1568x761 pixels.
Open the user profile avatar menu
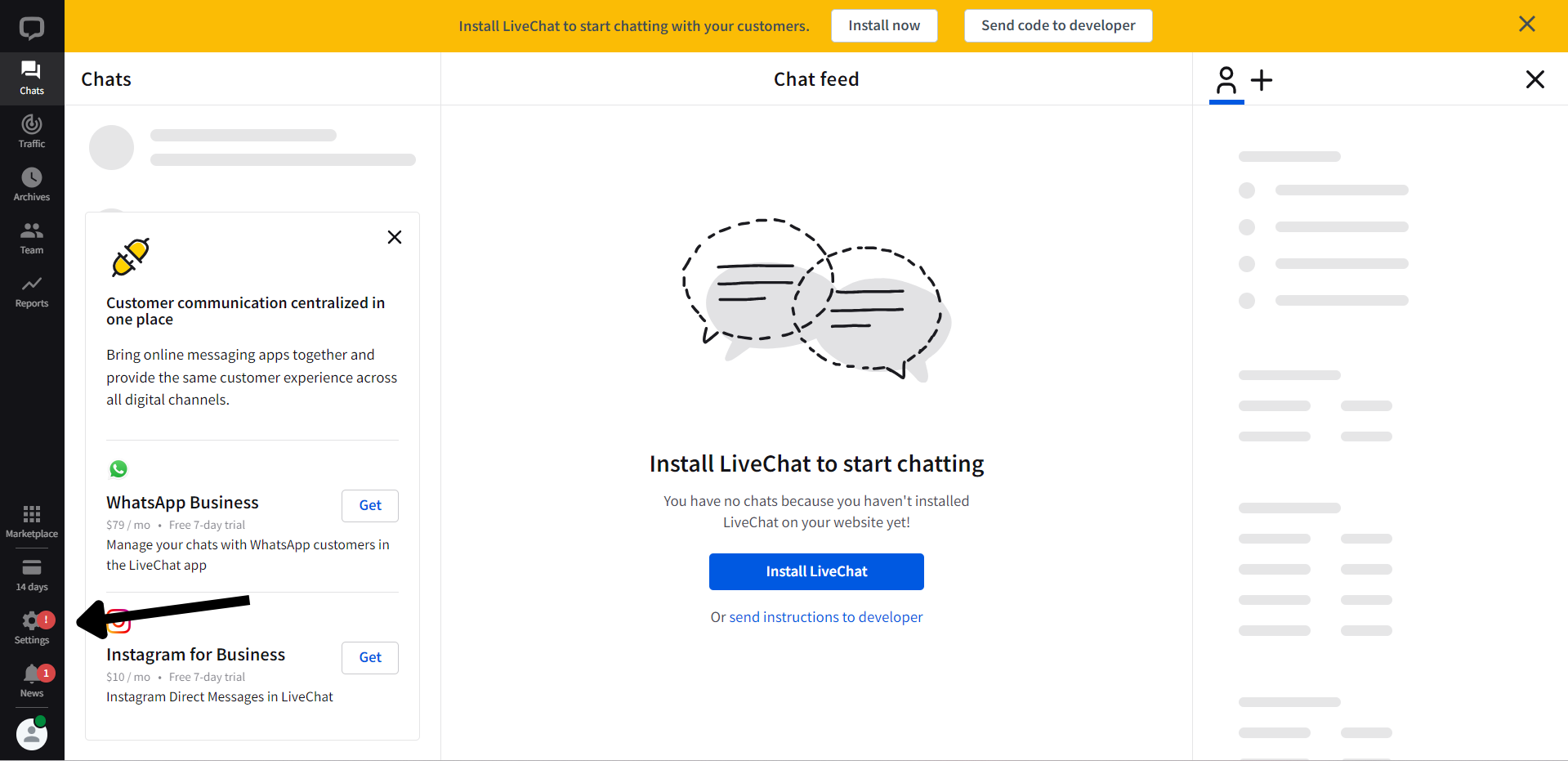(x=32, y=733)
